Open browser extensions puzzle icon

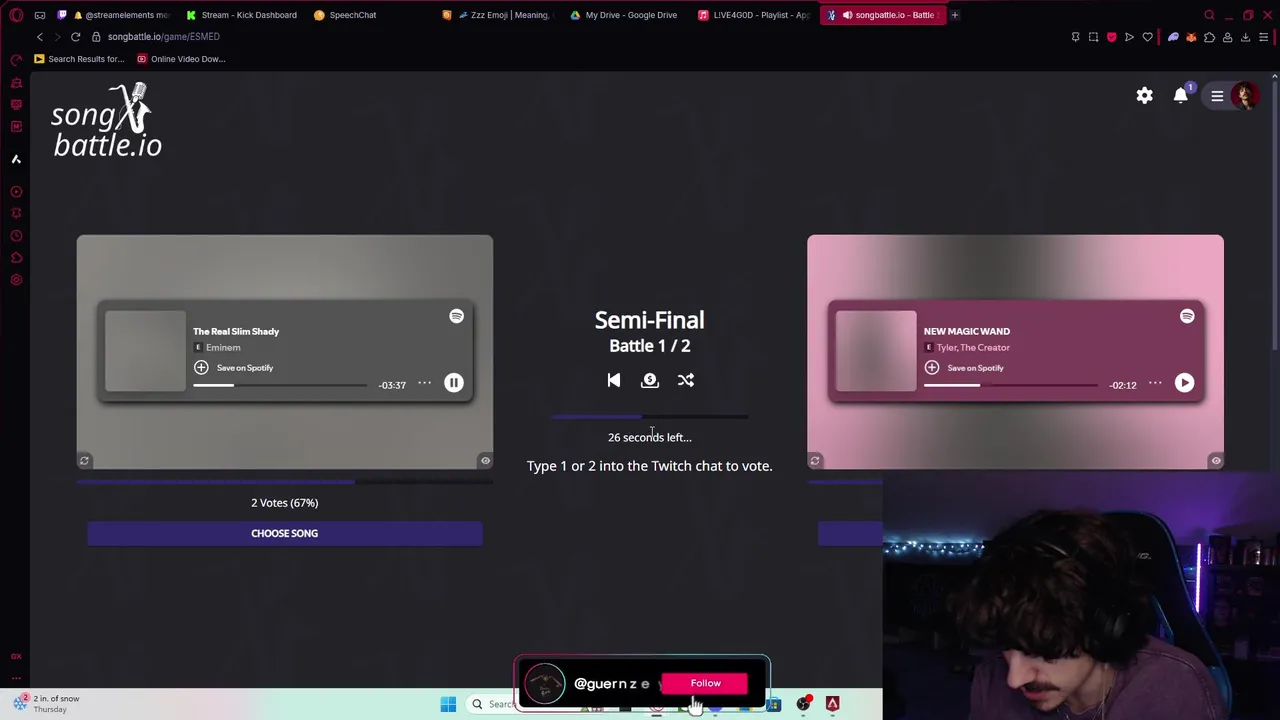point(1209,37)
